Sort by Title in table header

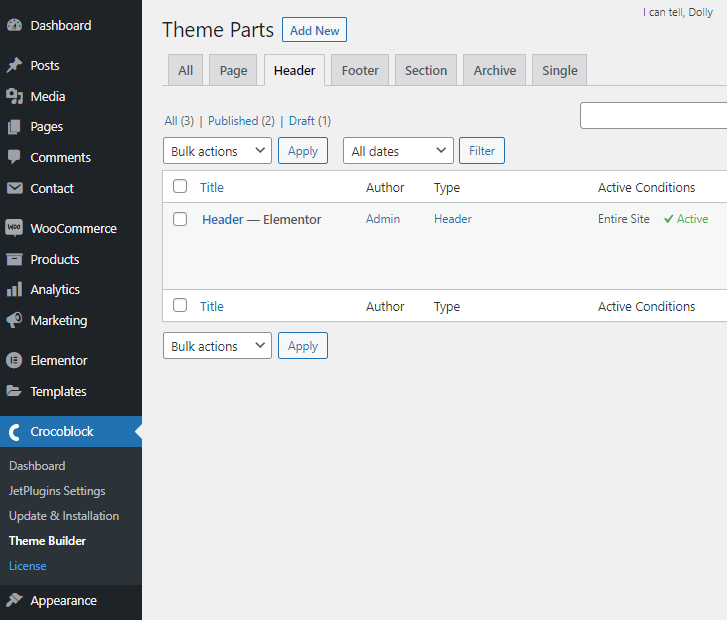(x=212, y=187)
